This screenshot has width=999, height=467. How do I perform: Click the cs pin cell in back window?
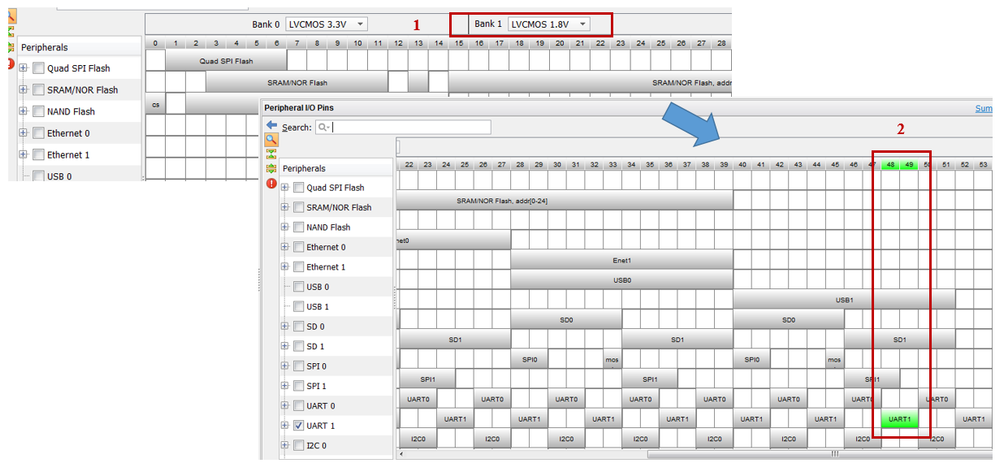(x=155, y=104)
